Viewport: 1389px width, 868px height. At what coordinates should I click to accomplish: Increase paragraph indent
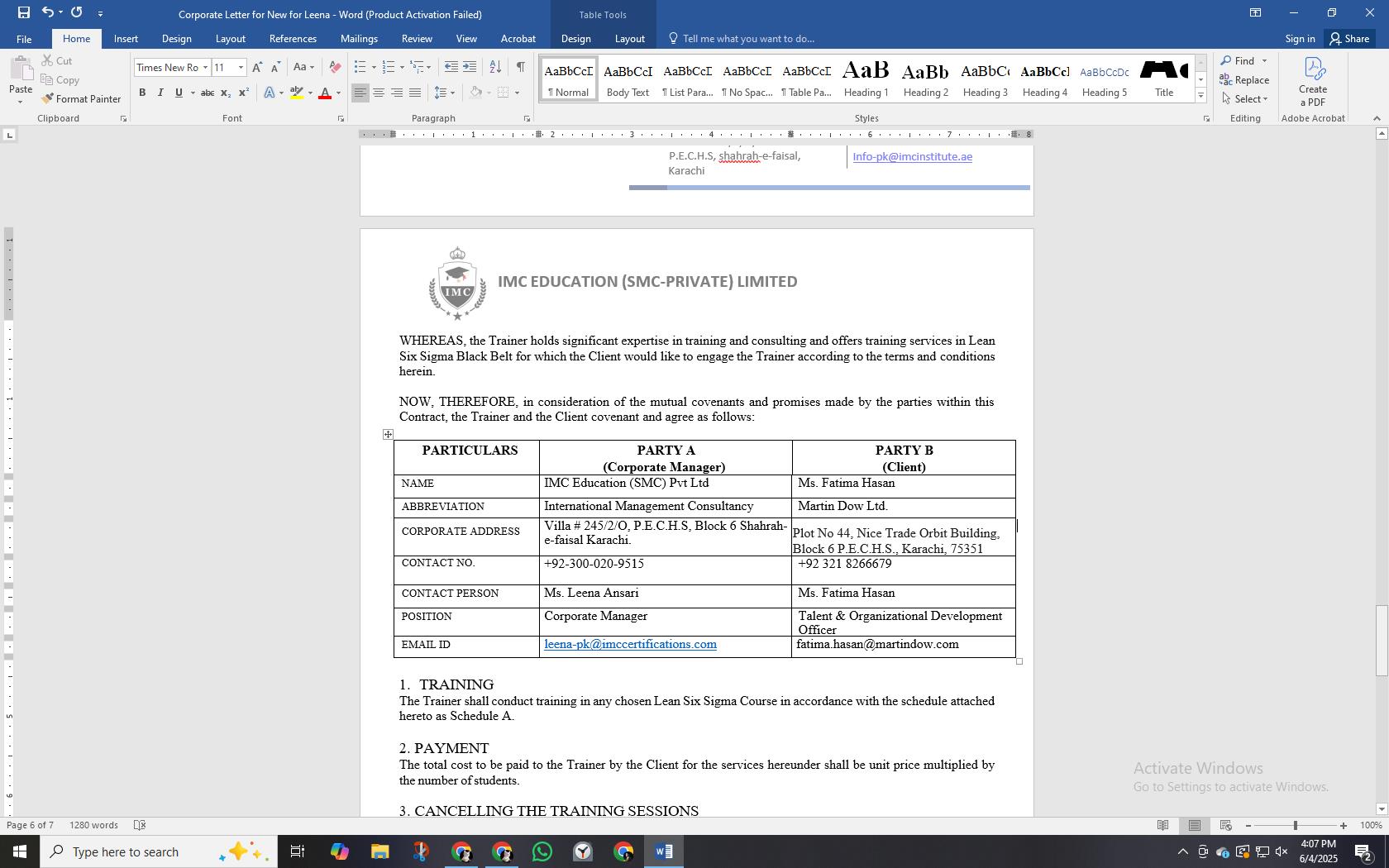469,67
